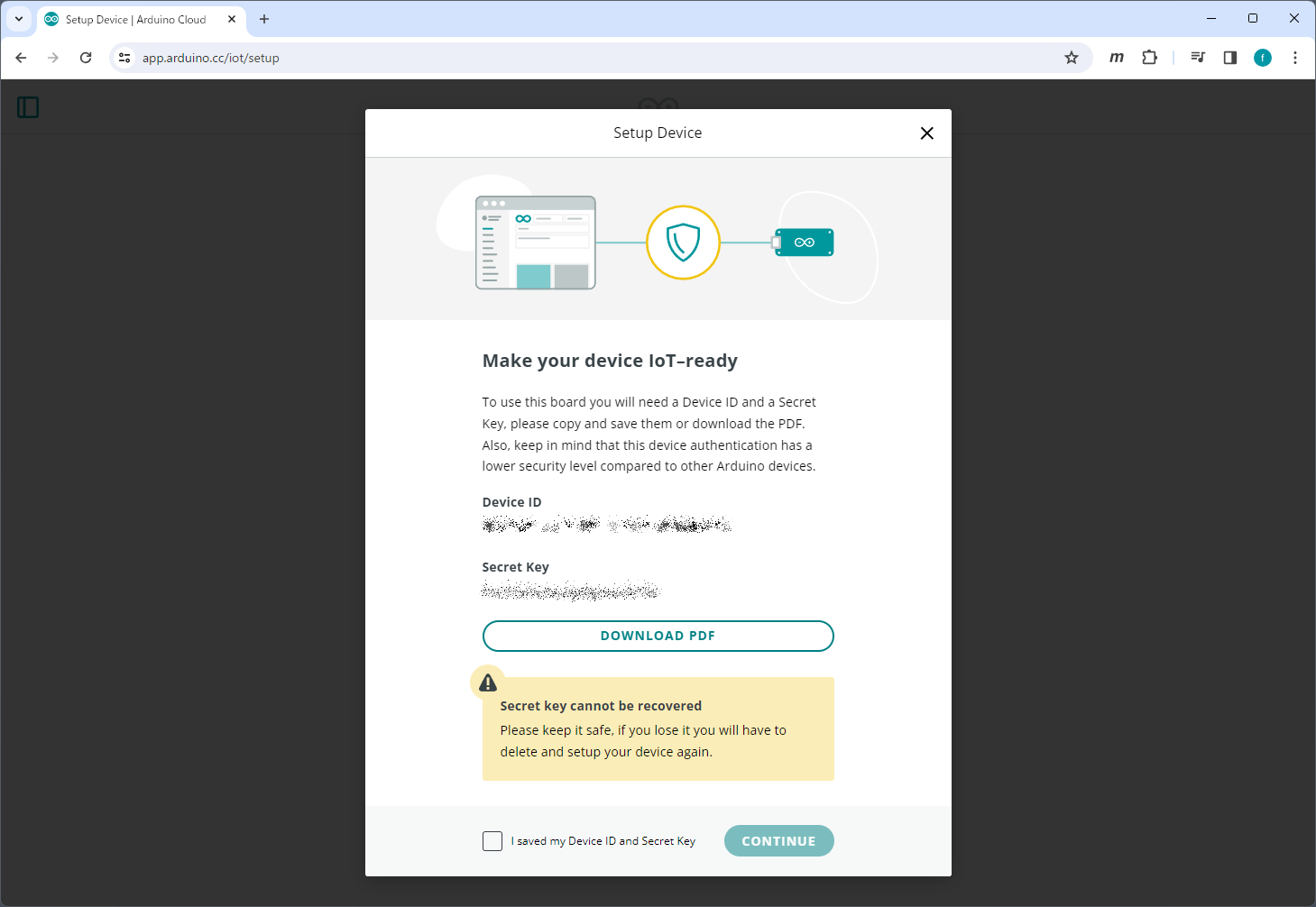This screenshot has width=1316, height=907.
Task: Close the Setup Device dialog
Action: click(926, 133)
